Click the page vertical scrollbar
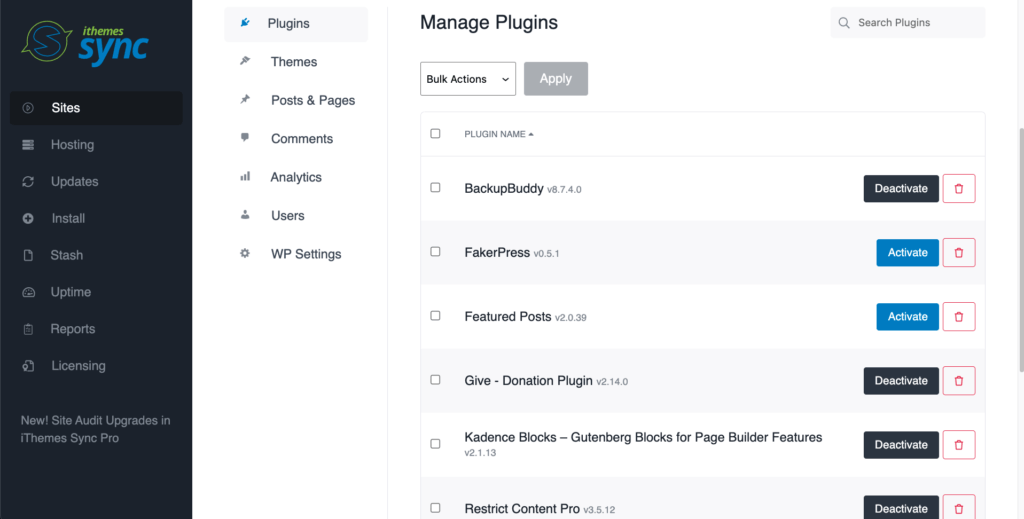1024x519 pixels. point(1020,249)
